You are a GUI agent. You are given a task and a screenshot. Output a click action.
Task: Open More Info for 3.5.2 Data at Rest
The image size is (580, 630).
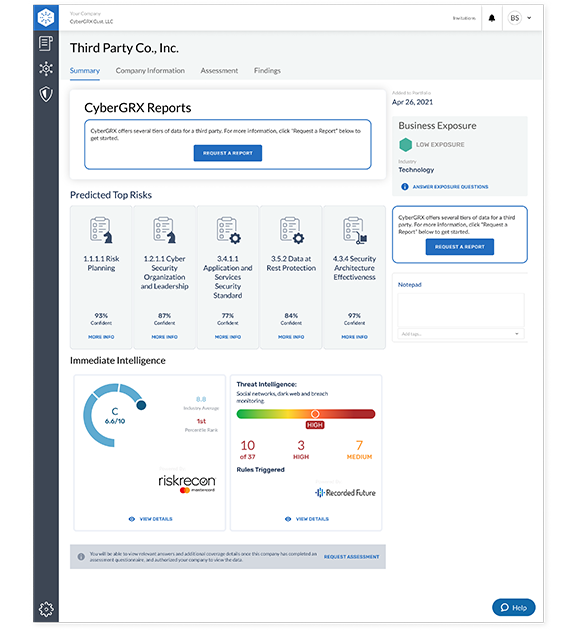[291, 337]
